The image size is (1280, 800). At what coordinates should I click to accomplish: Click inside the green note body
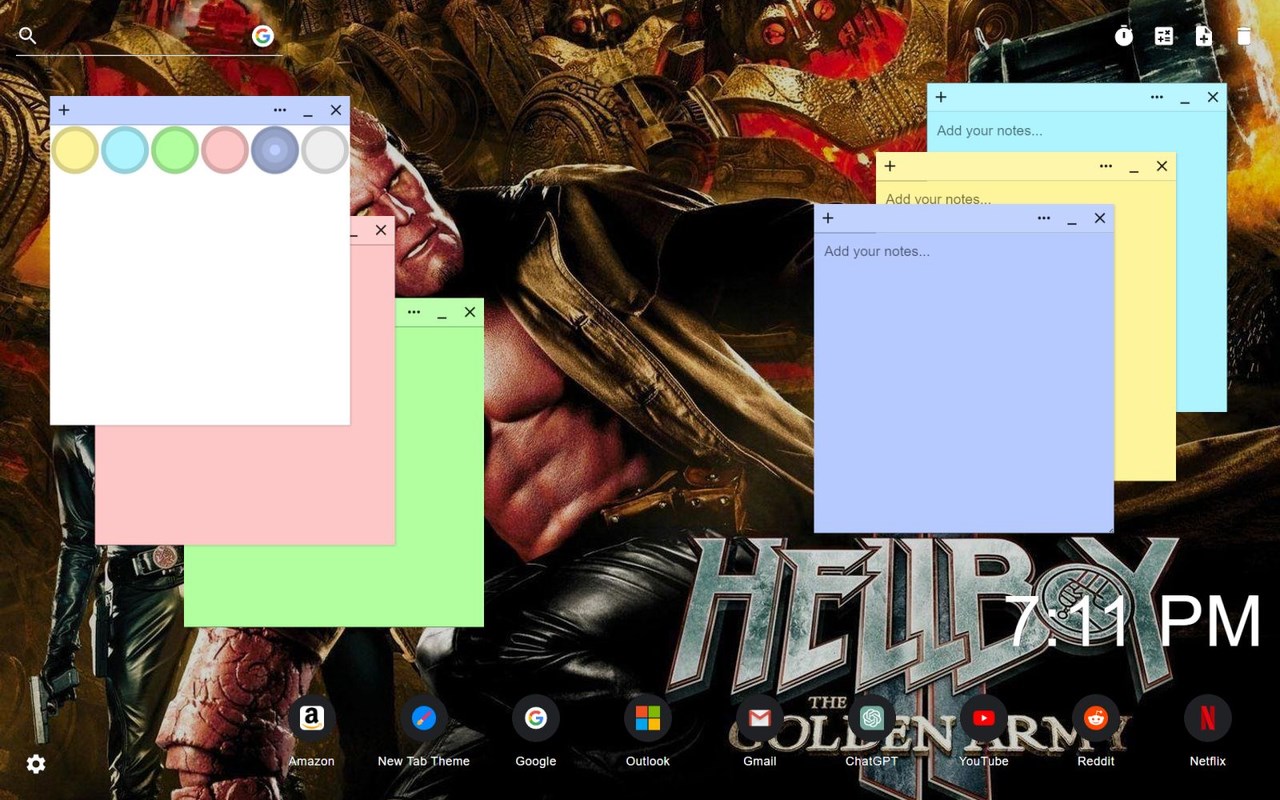pos(335,585)
